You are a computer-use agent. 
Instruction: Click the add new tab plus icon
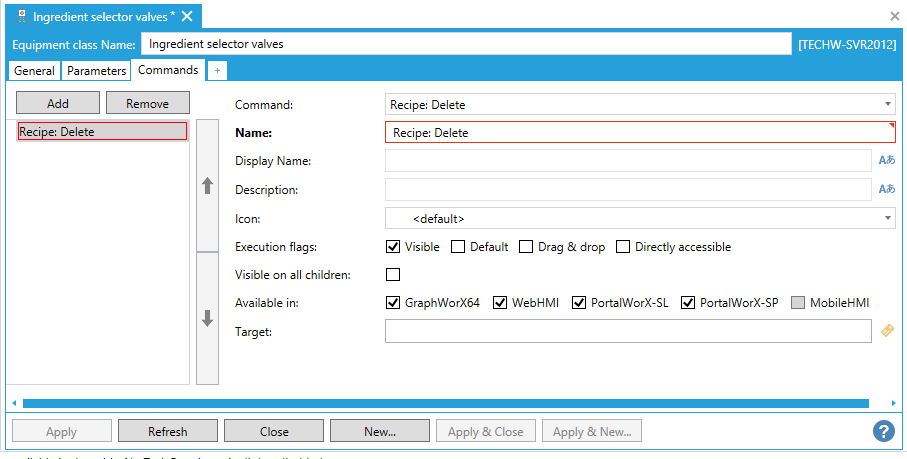coord(217,71)
